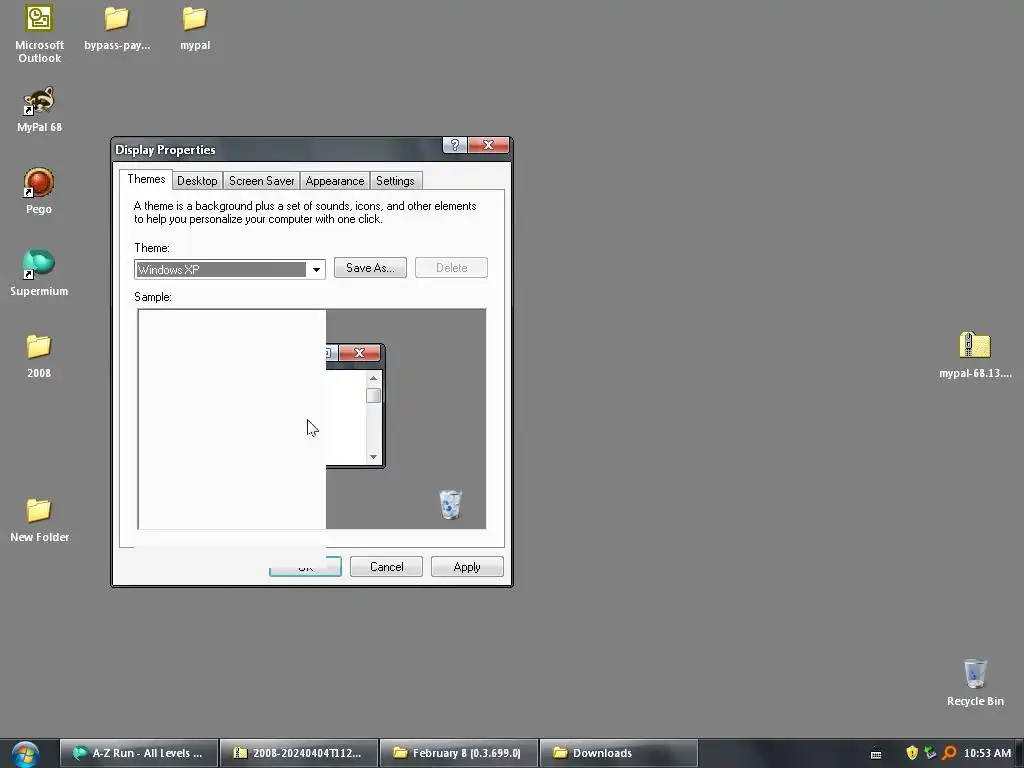Select the mypal-68.13 zip archive icon
The height and width of the screenshot is (768, 1024).
(975, 355)
